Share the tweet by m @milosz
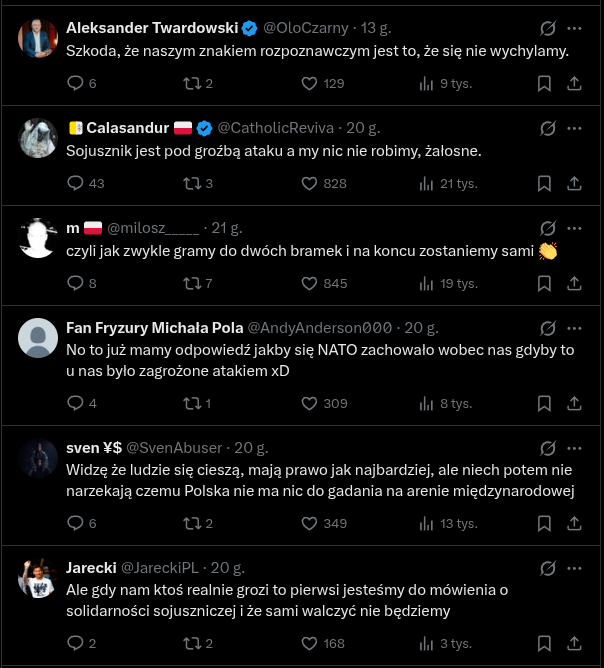The width and height of the screenshot is (604, 668). (x=574, y=284)
